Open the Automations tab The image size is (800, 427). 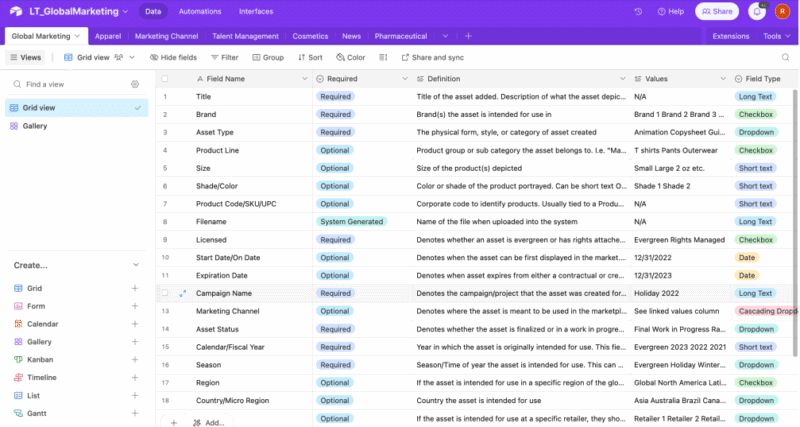tap(200, 12)
